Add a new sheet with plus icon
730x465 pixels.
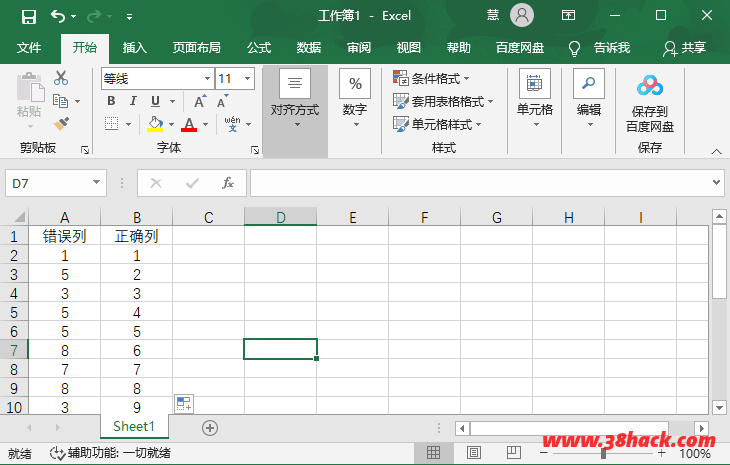coord(210,427)
